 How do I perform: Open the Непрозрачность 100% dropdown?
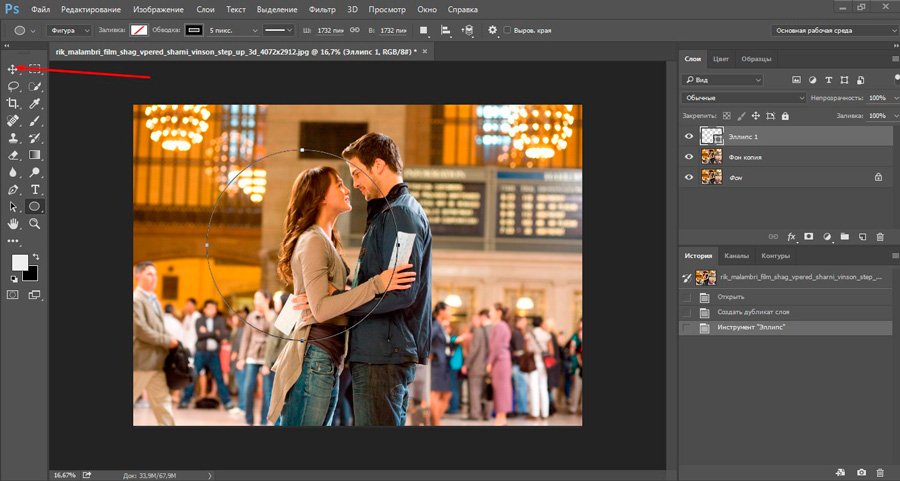click(896, 98)
